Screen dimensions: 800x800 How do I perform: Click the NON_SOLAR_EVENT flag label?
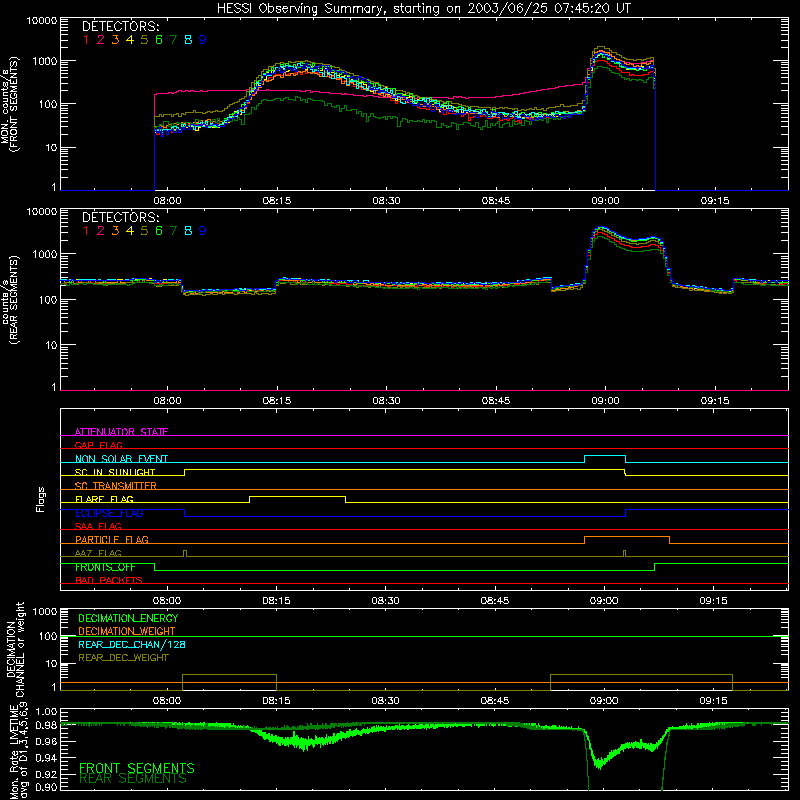(x=121, y=459)
